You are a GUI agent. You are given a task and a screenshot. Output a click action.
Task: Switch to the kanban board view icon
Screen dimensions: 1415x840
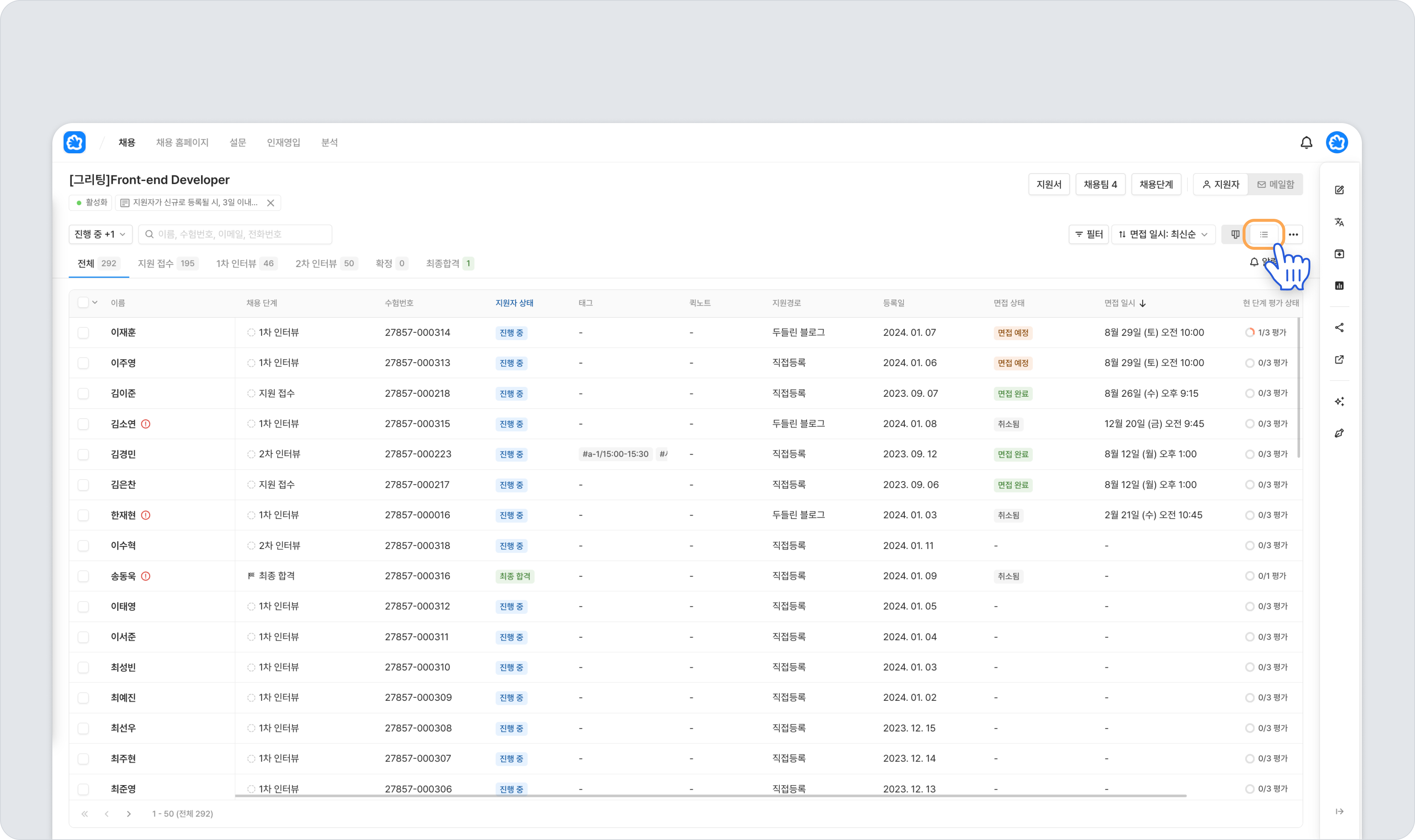tap(1235, 234)
